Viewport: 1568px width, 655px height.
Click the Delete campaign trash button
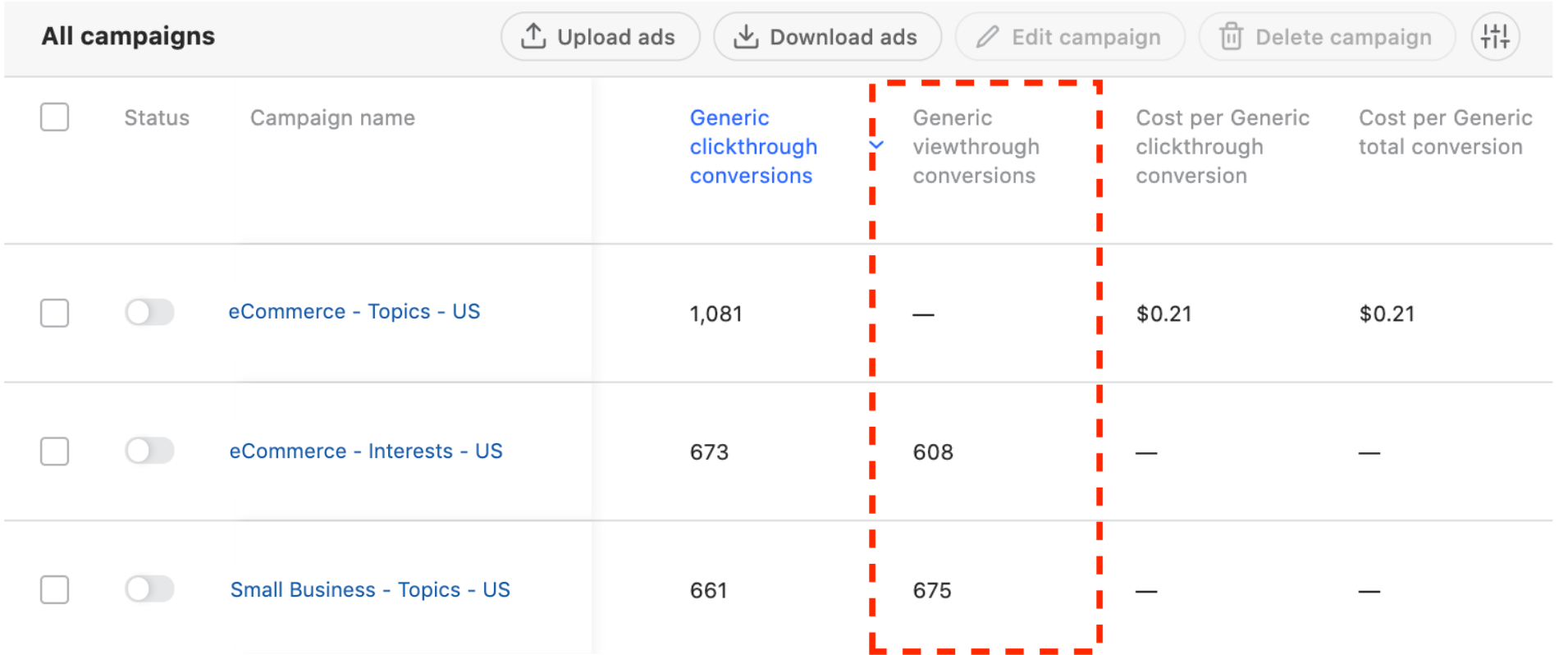[x=1327, y=37]
